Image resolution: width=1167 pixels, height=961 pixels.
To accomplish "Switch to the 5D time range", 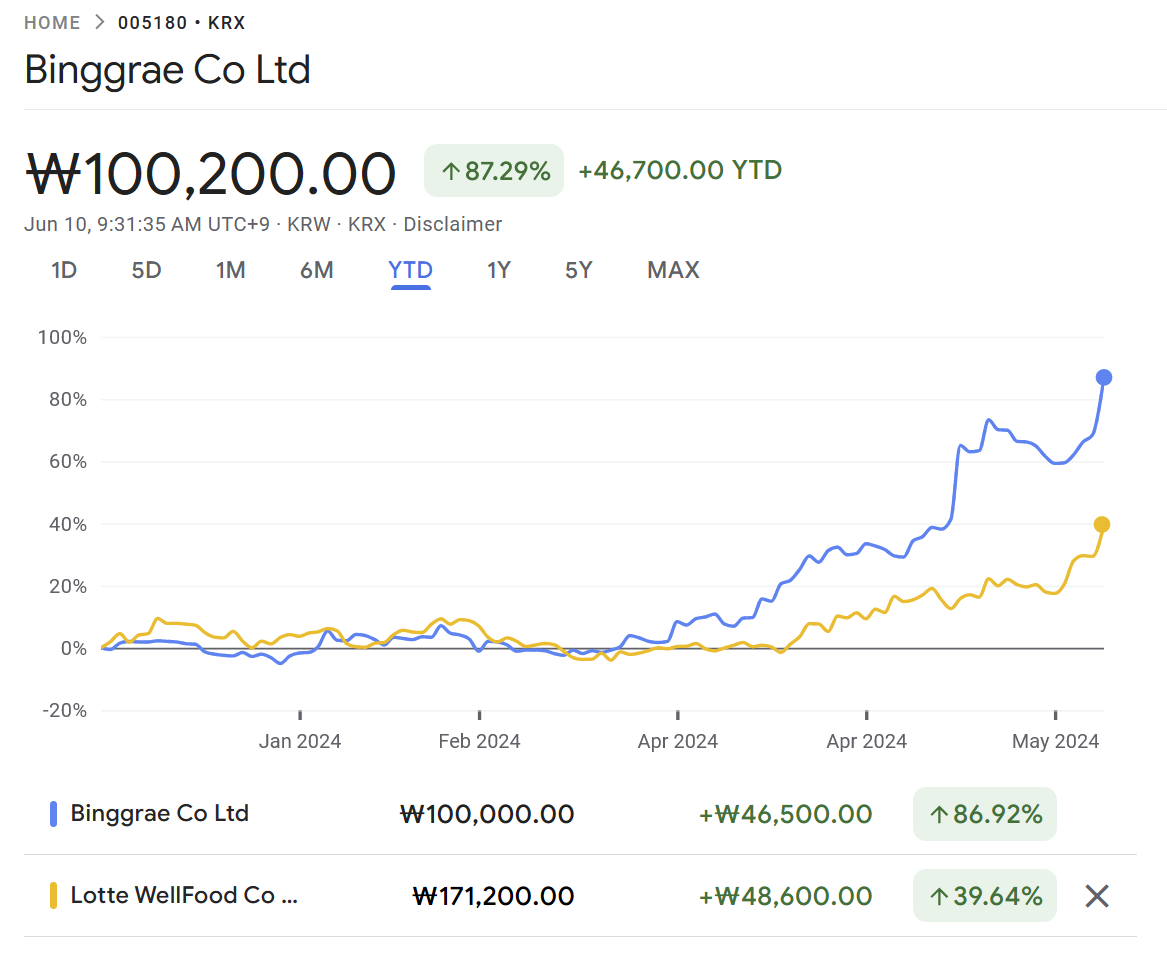I will tap(146, 270).
